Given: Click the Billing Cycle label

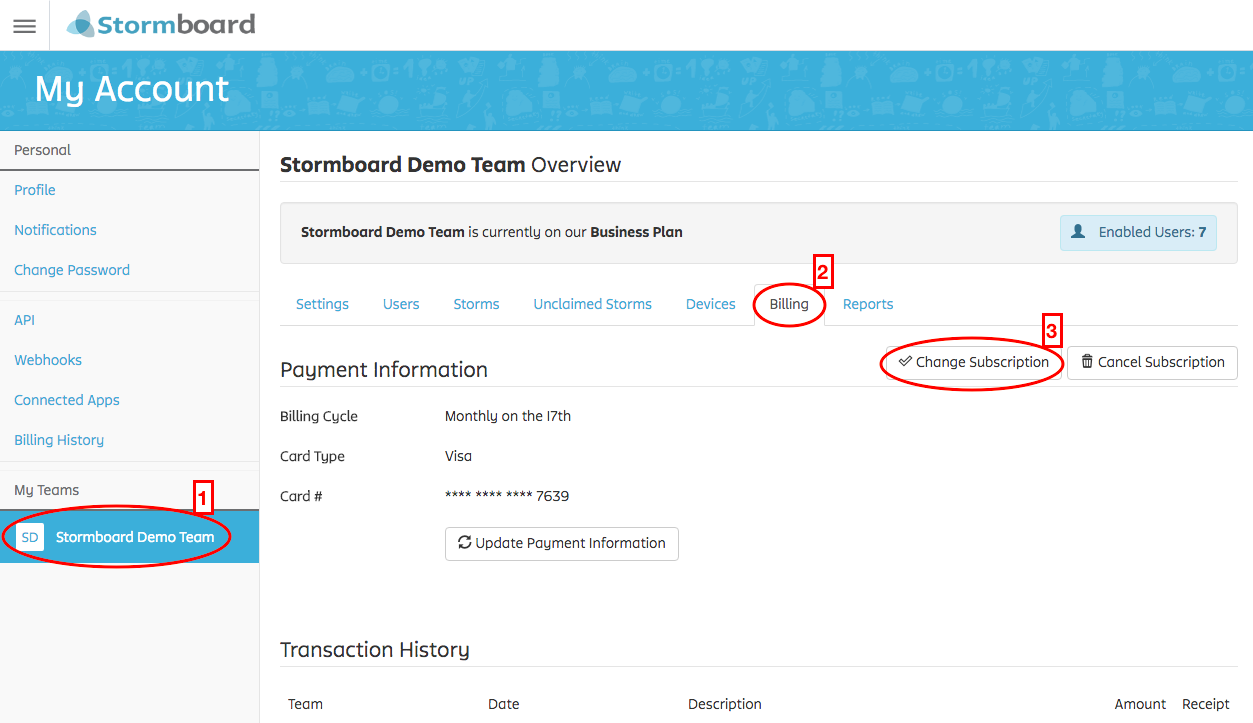Looking at the screenshot, I should 319,416.
